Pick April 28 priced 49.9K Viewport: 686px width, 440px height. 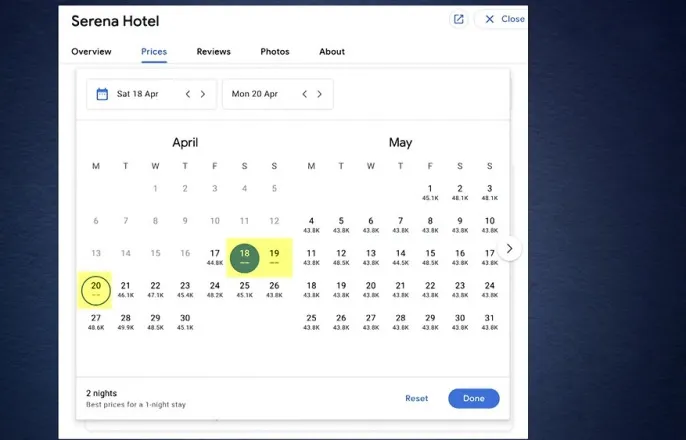(x=126, y=322)
